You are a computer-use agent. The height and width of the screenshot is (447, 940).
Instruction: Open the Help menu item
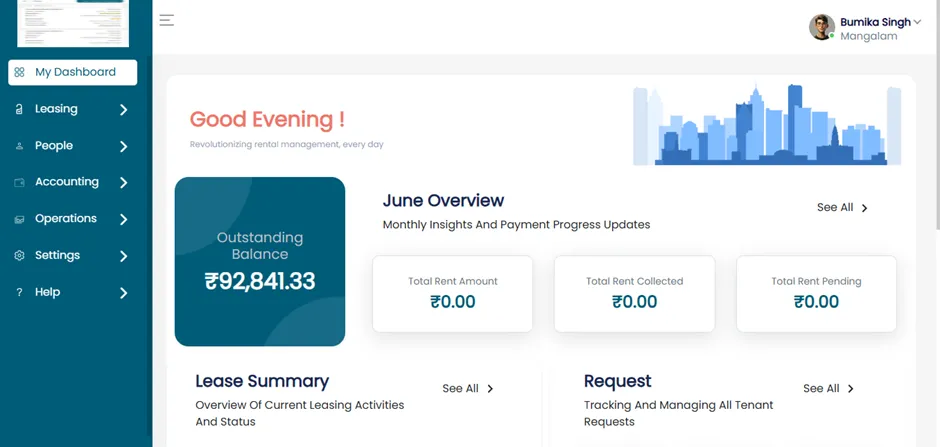click(73, 292)
